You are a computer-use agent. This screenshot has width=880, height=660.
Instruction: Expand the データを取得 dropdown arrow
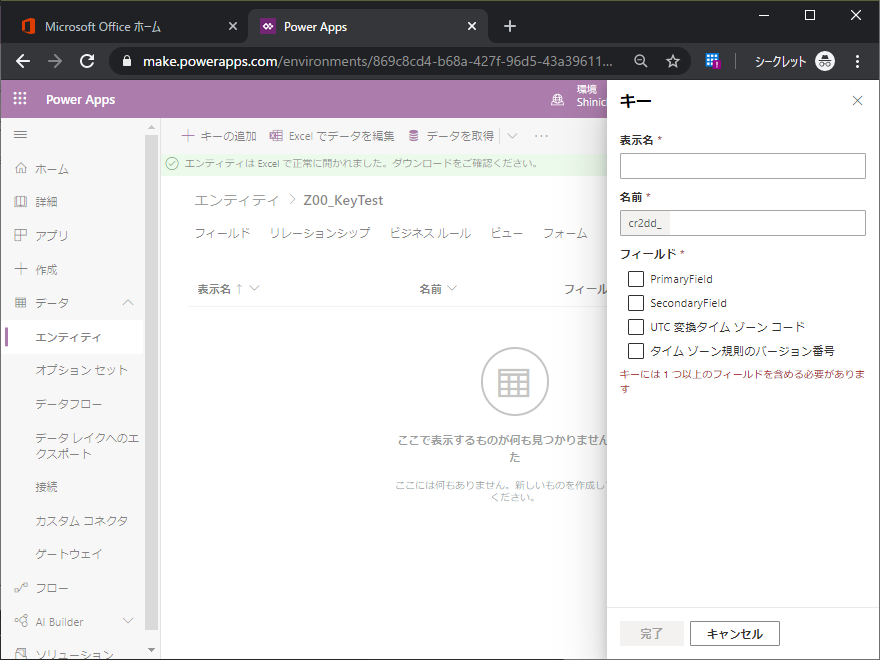coord(512,136)
